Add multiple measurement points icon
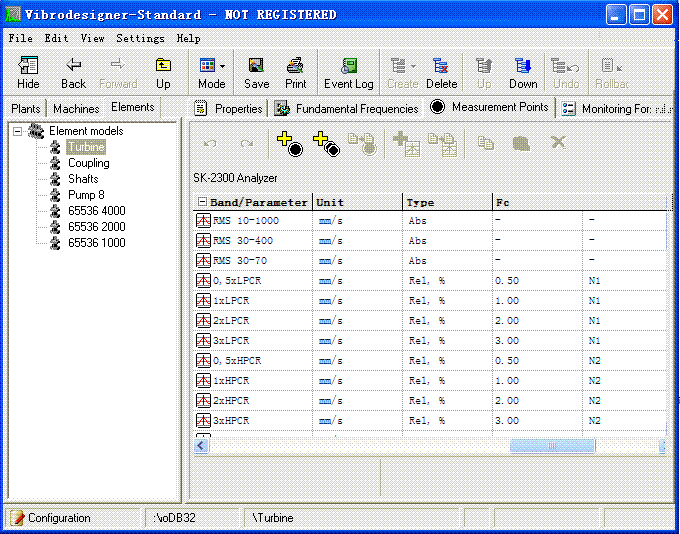The width and height of the screenshot is (680, 534). click(327, 144)
